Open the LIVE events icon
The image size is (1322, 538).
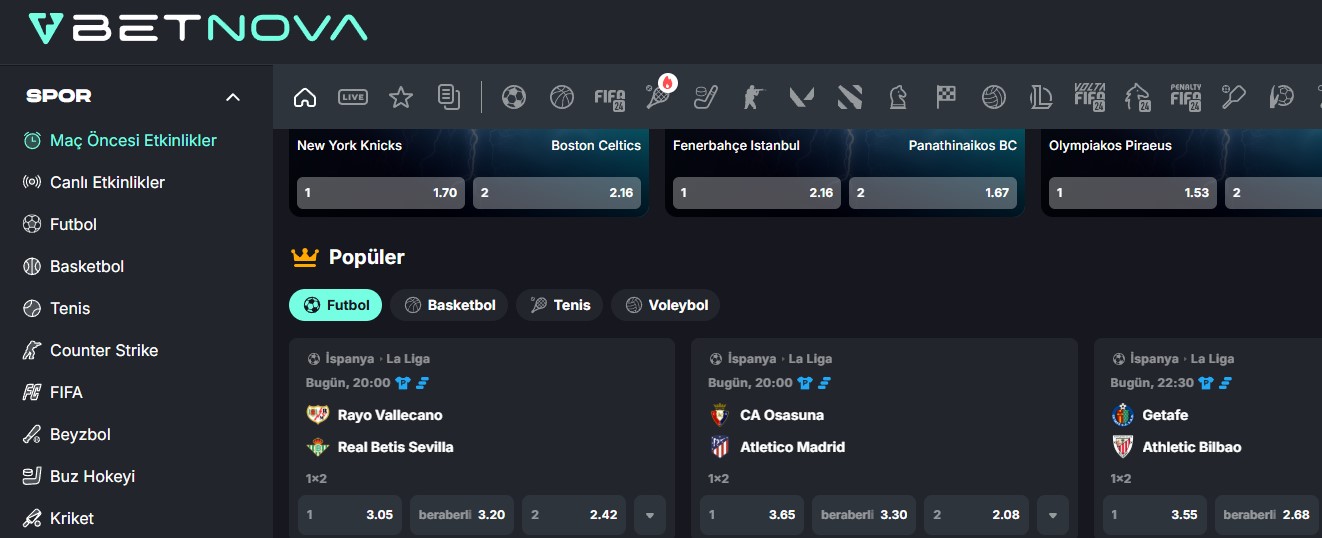click(352, 97)
